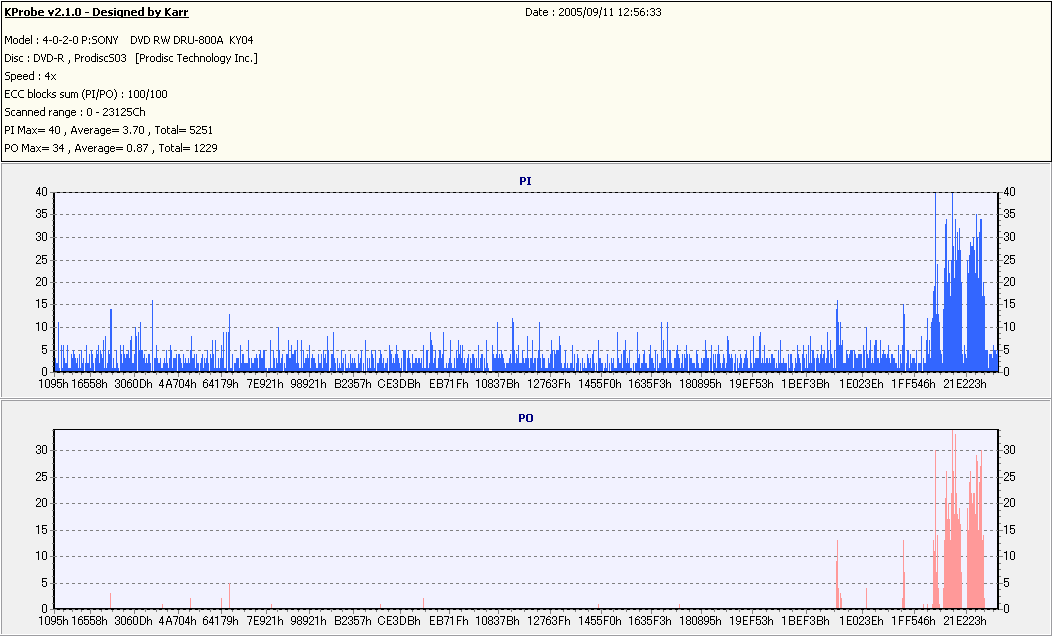
Task: Click the 19EF53h label under the PO chart
Action: pyautogui.click(x=751, y=621)
